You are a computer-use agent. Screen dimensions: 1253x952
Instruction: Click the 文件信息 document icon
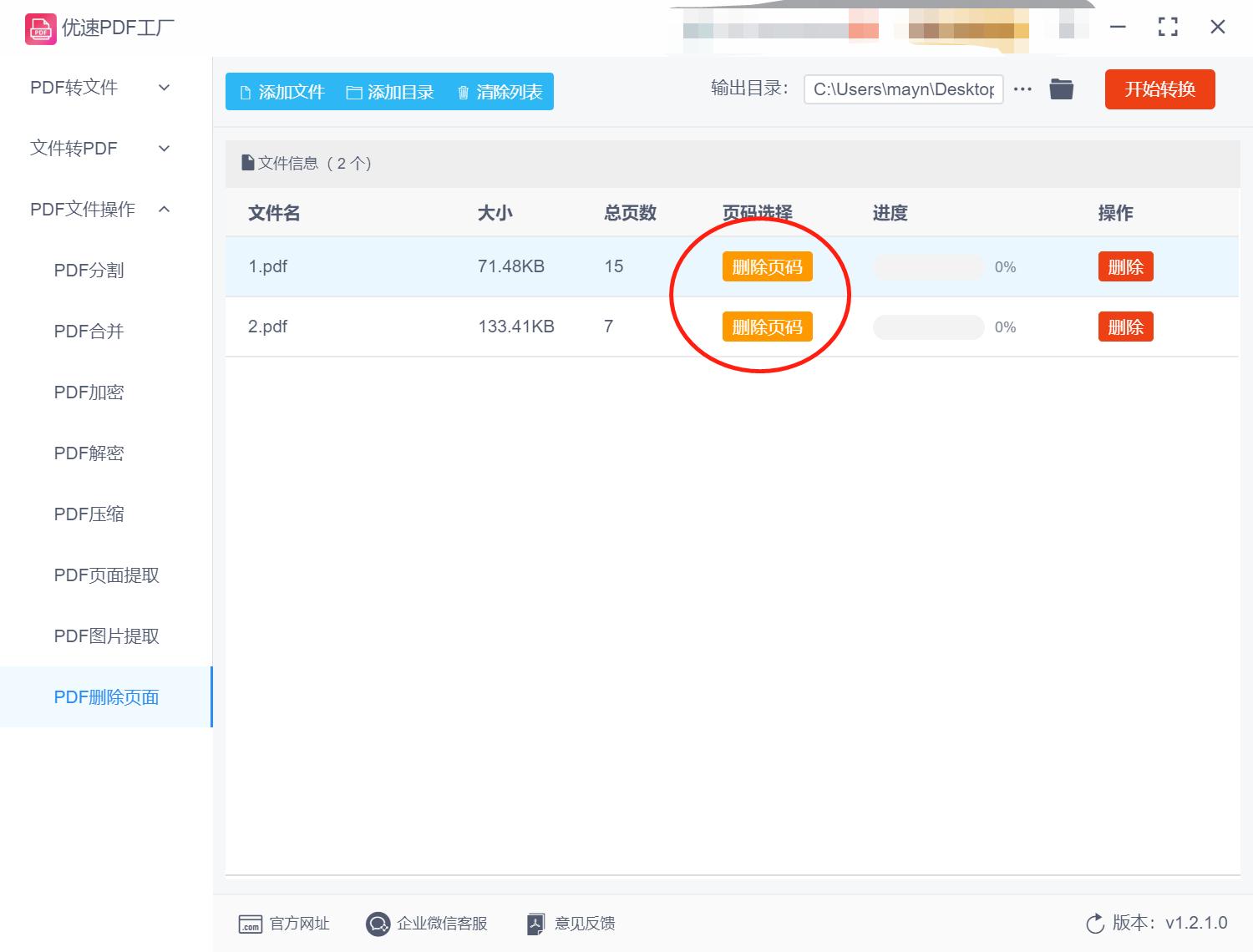pos(247,162)
